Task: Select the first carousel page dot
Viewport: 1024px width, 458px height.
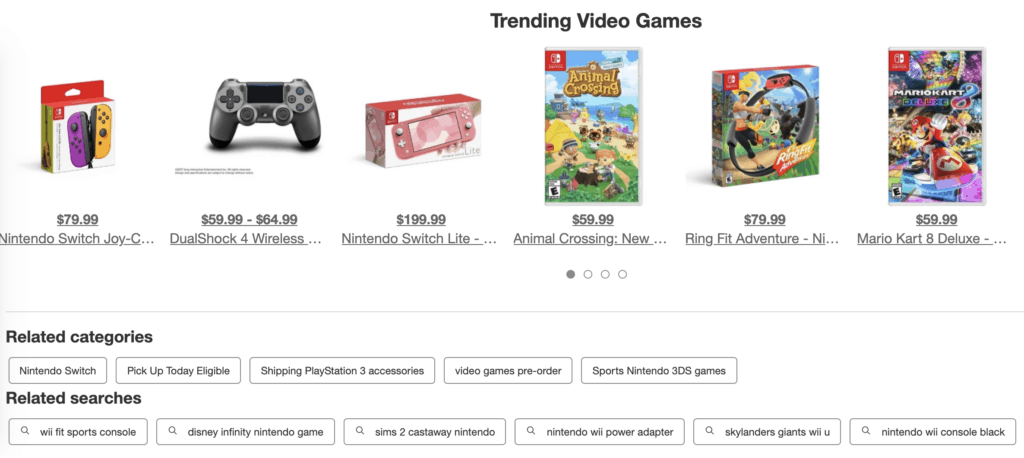Action: 571,274
